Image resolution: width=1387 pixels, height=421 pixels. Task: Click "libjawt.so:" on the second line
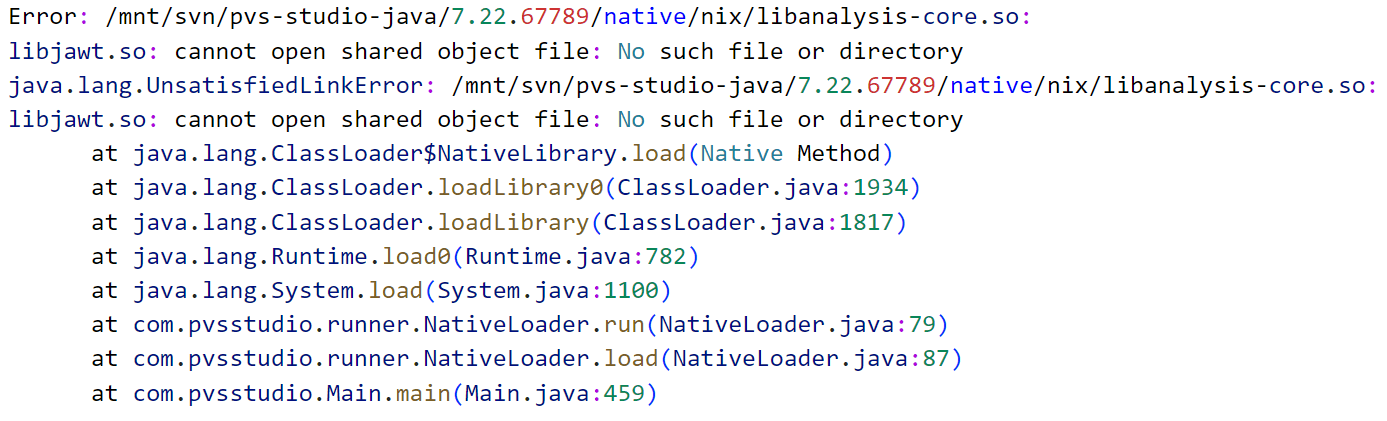coord(84,51)
